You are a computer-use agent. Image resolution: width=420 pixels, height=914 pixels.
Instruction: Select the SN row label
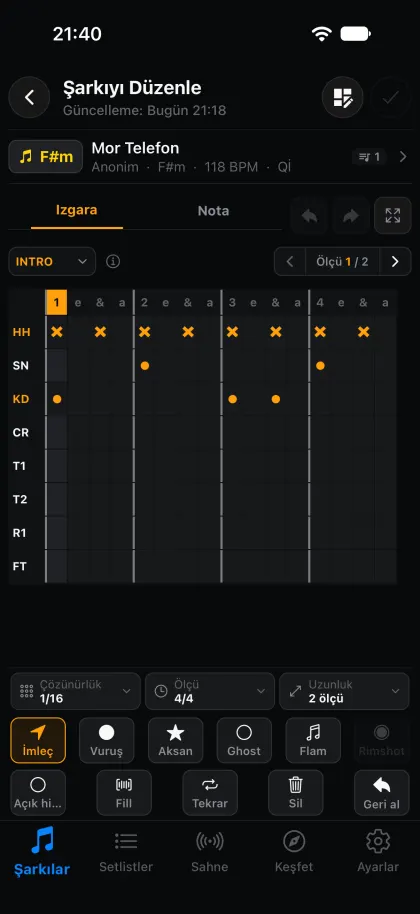[21, 365]
